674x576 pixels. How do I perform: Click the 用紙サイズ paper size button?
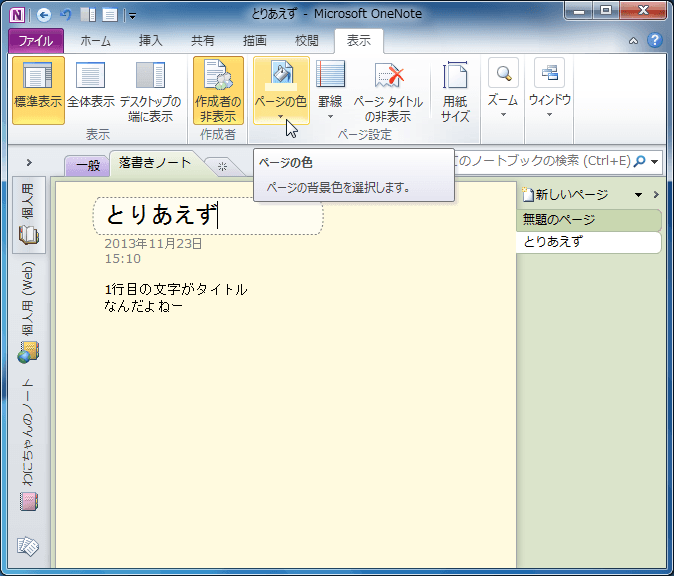coord(455,91)
